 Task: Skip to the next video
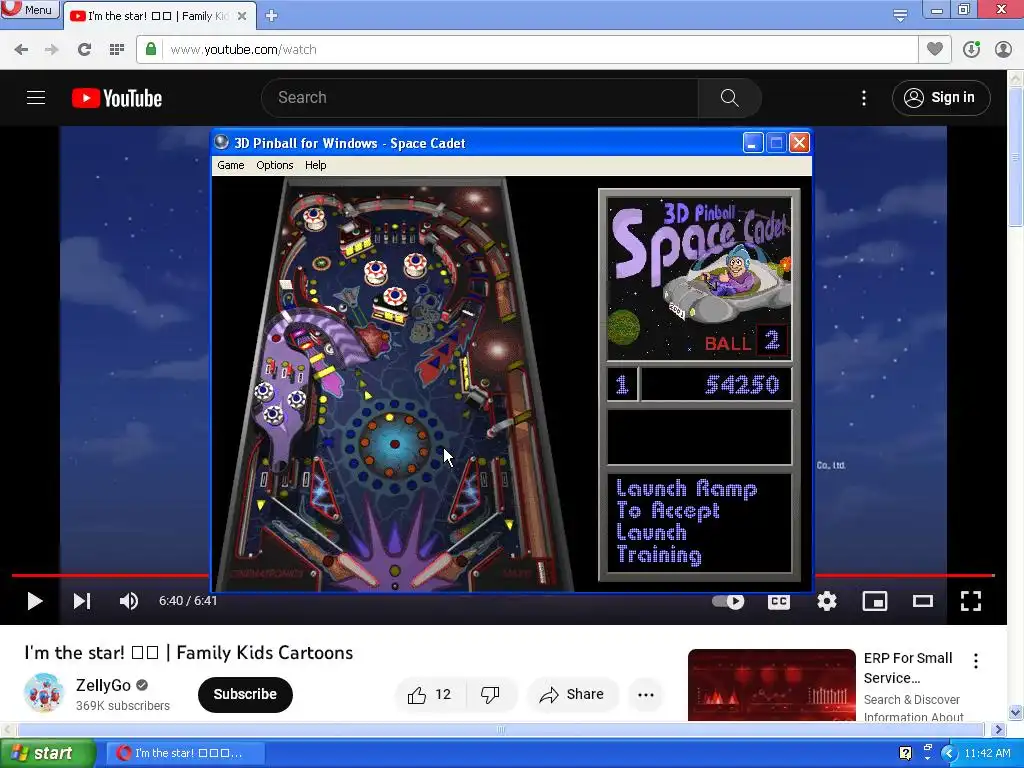click(x=82, y=601)
